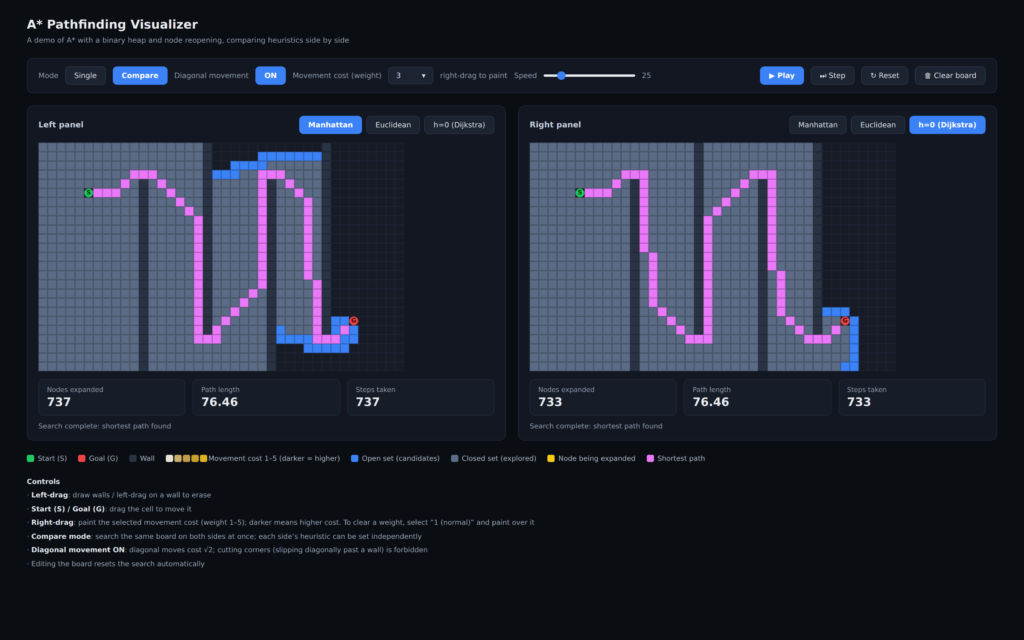Click the Controls heading
This screenshot has height=640, width=1024.
(x=43, y=481)
